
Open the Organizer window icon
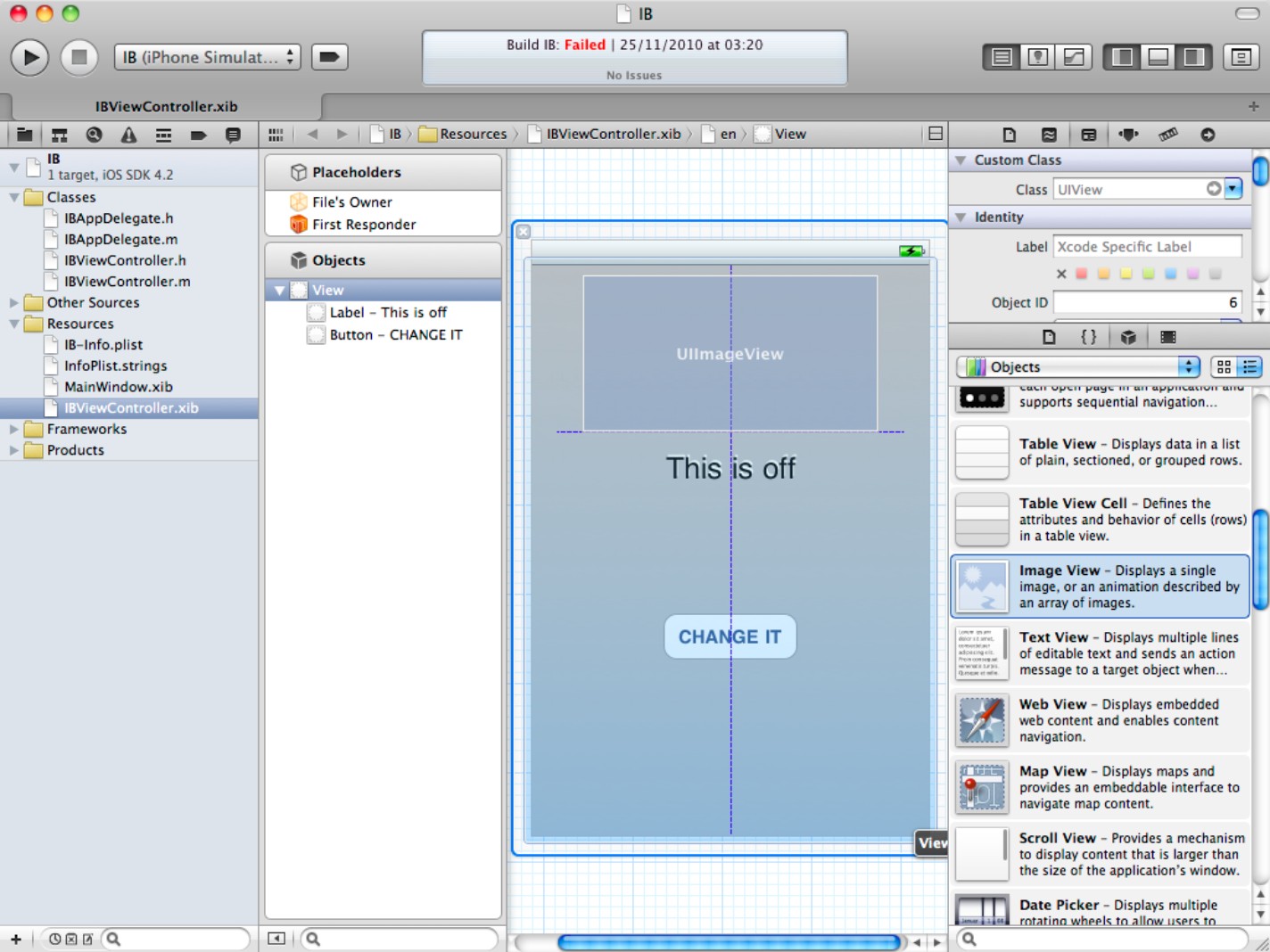[x=1241, y=57]
